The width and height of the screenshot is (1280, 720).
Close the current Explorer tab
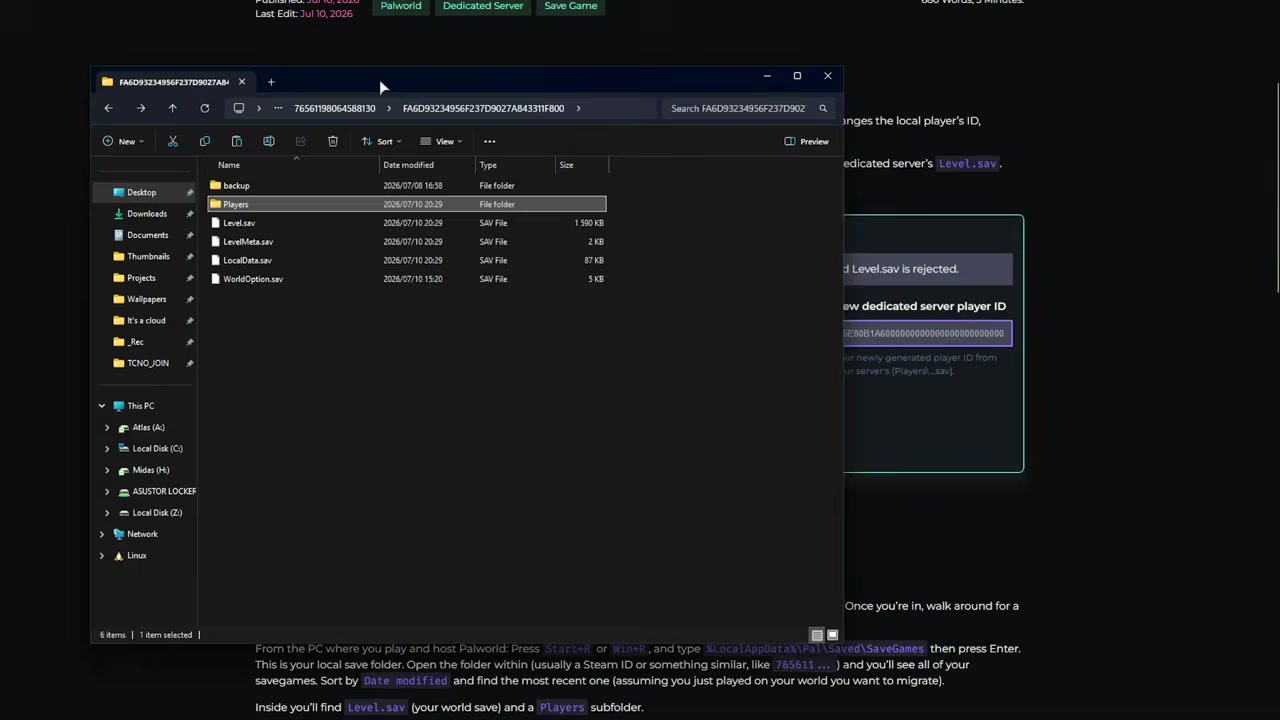241,82
